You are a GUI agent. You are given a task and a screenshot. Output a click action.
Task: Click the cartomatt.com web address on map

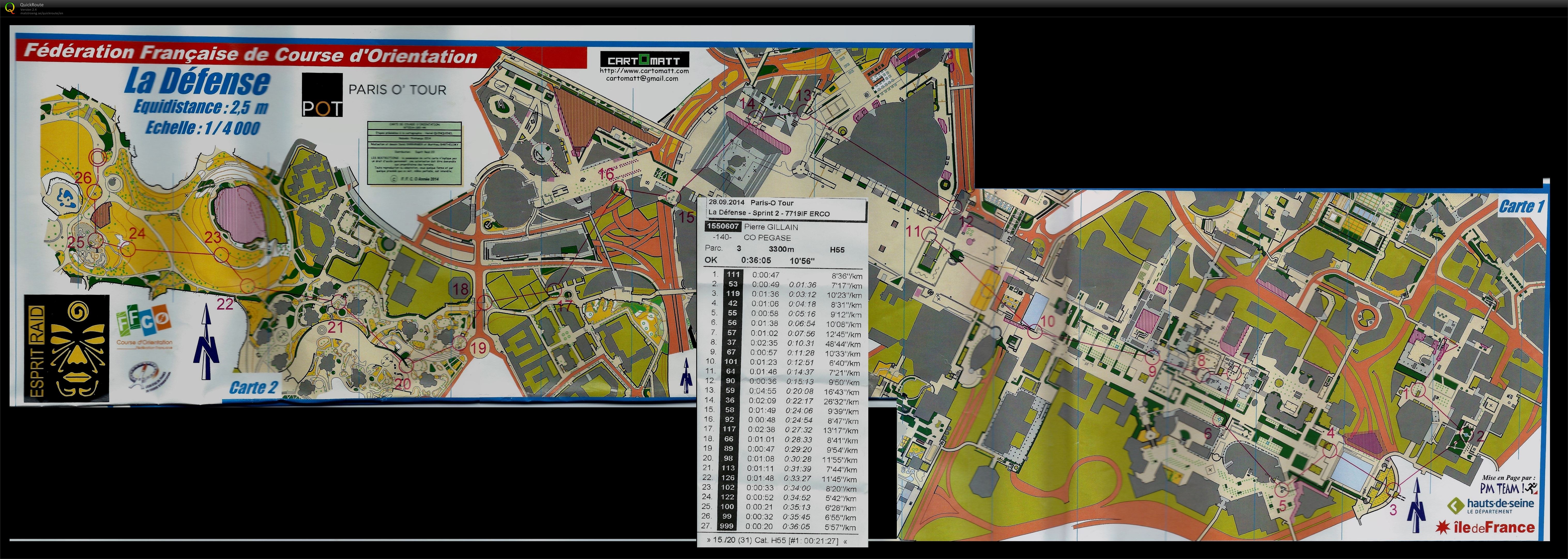click(x=644, y=71)
